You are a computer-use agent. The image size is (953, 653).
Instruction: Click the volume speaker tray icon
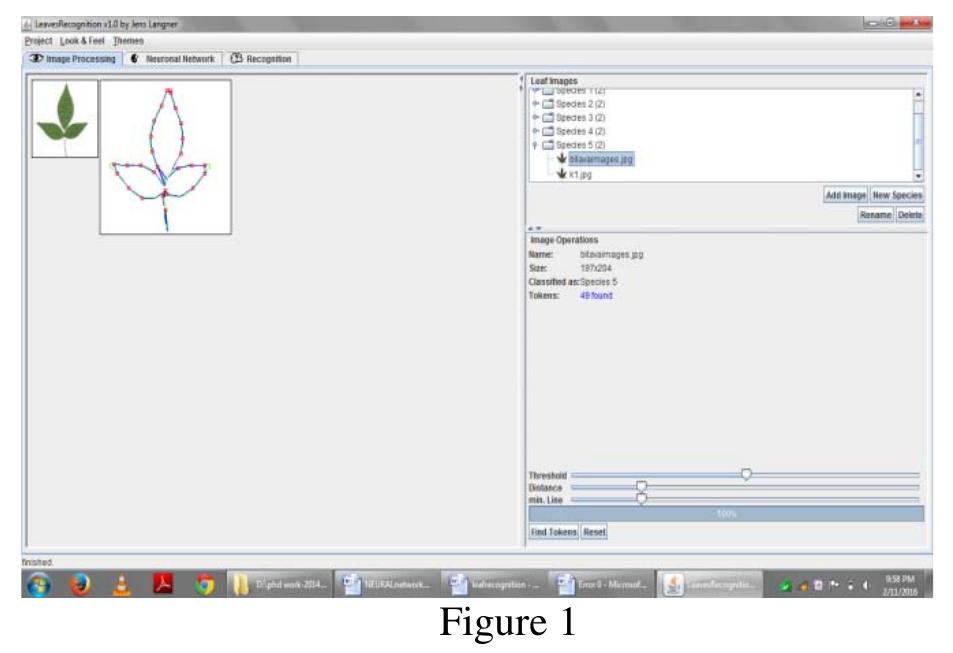pos(865,586)
